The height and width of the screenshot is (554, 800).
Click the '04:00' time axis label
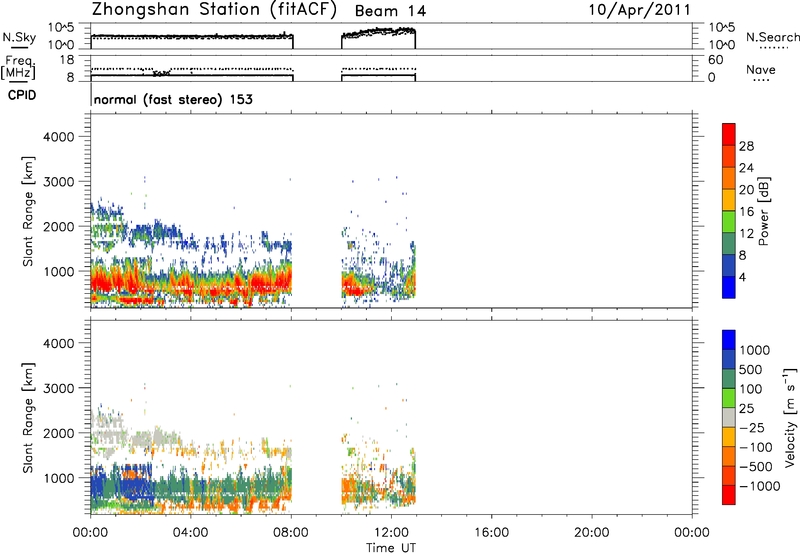point(190,533)
